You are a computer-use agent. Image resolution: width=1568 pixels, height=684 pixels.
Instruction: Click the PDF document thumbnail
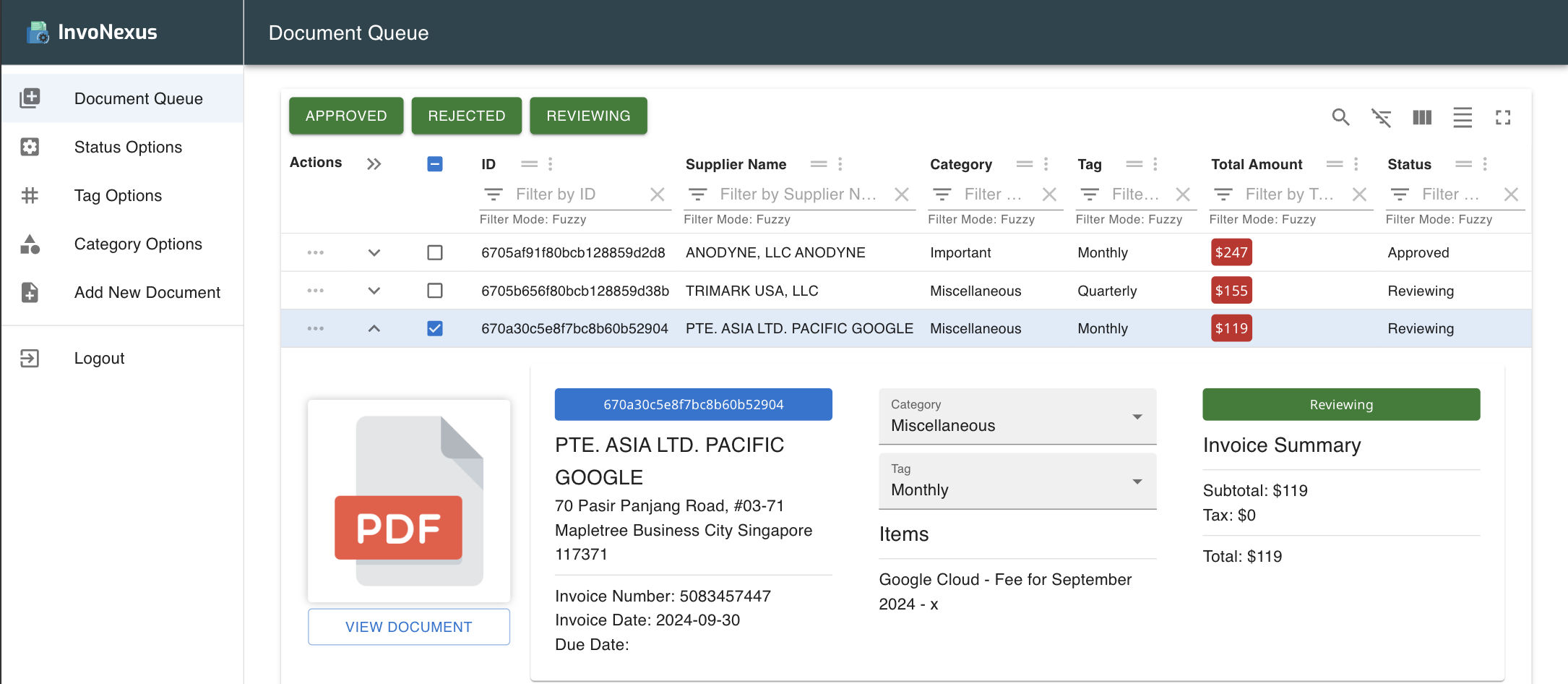coord(409,501)
